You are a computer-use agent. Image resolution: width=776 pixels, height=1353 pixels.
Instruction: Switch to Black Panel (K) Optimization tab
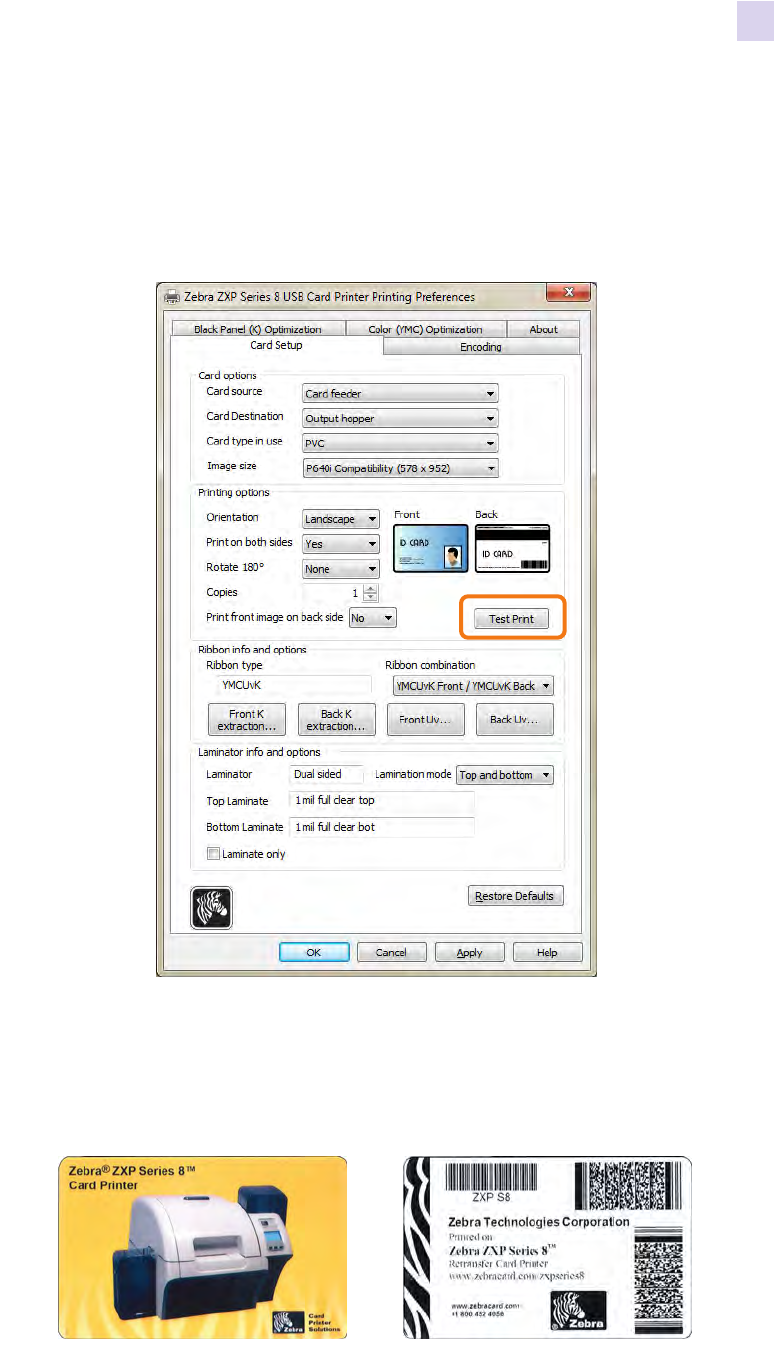(258, 329)
